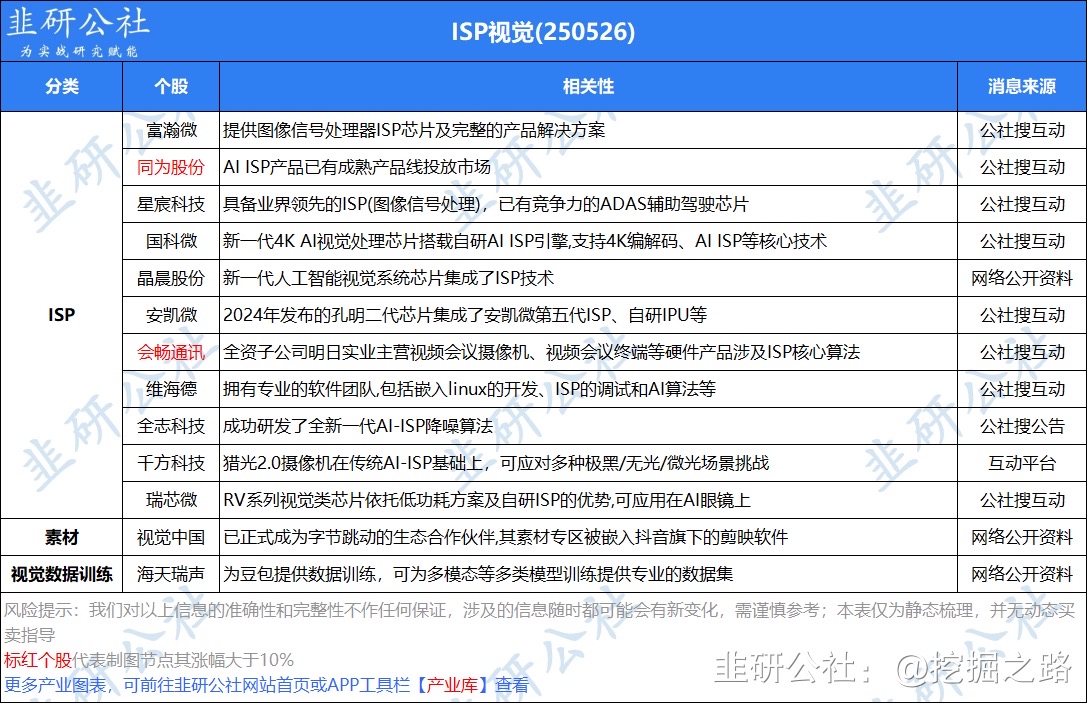This screenshot has width=1087, height=703.
Task: Click the title ISP视觉(250526)
Action: (x=543, y=31)
